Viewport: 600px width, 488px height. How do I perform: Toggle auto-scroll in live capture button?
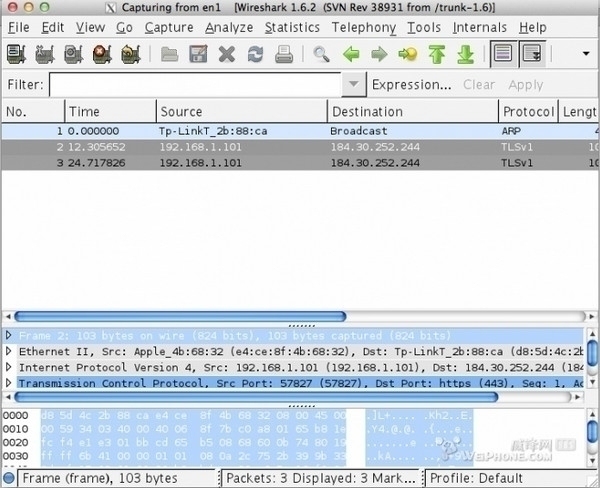[532, 53]
